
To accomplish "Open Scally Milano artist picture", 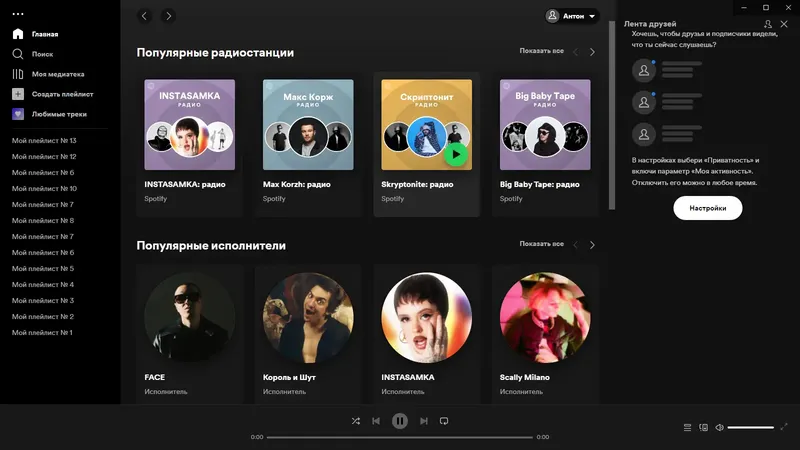I will pos(545,317).
